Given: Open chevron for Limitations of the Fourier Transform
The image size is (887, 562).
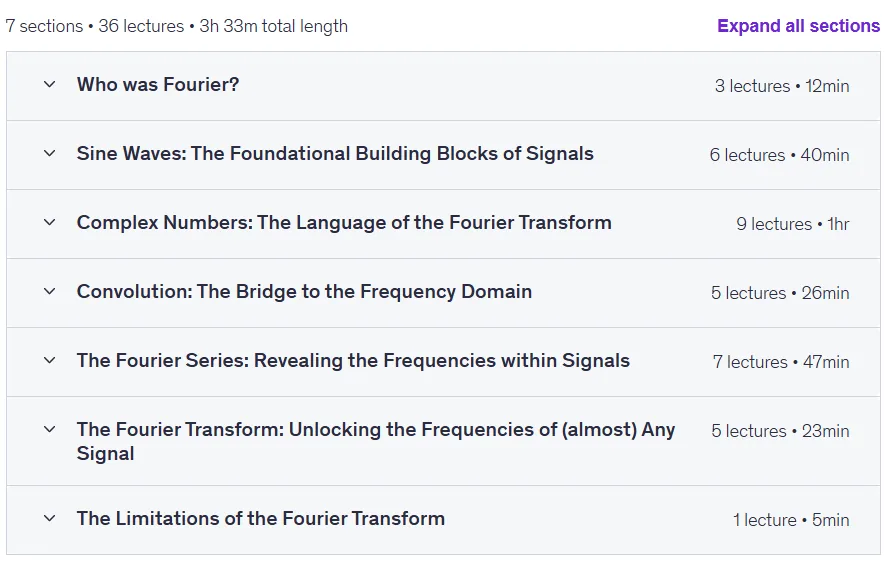Looking at the screenshot, I should click(50, 518).
